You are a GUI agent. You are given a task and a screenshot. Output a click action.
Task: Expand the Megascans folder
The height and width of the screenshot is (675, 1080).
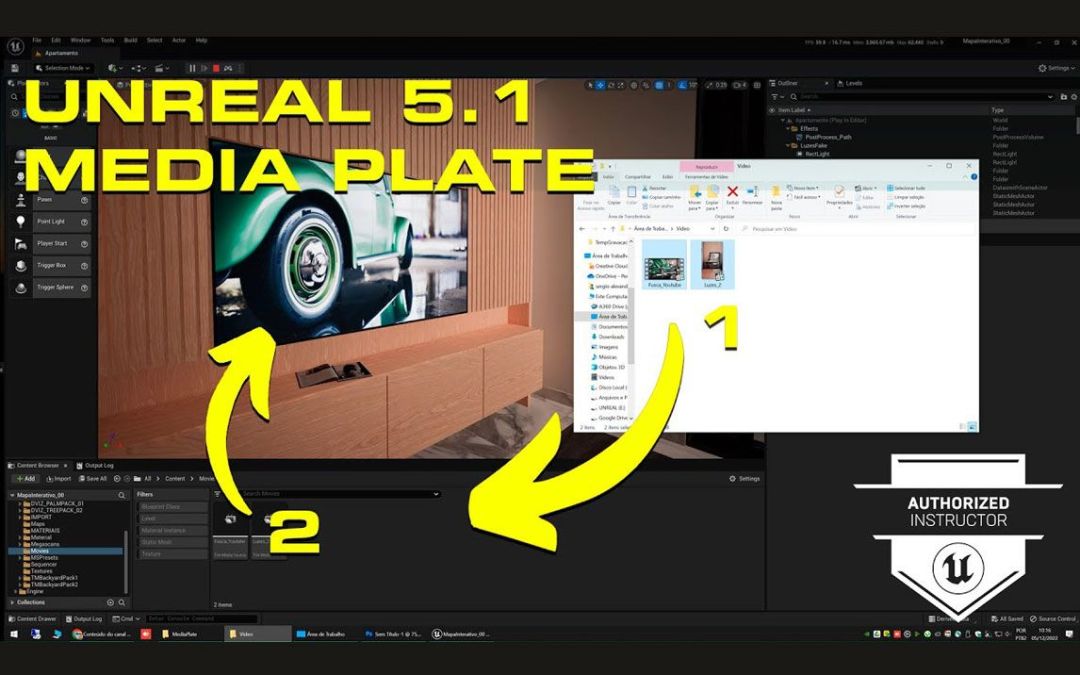20,544
